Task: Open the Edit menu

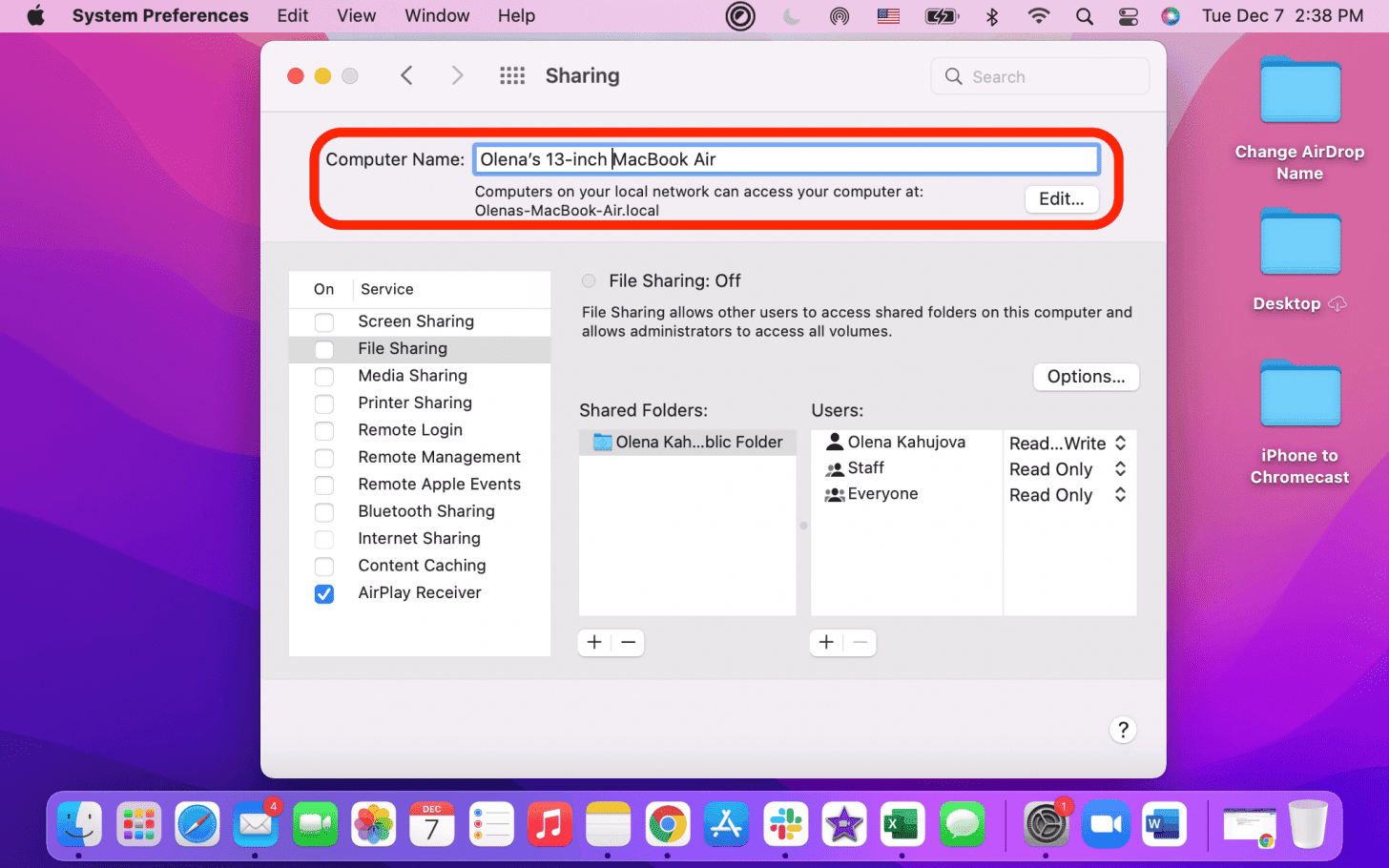Action: coord(292,15)
